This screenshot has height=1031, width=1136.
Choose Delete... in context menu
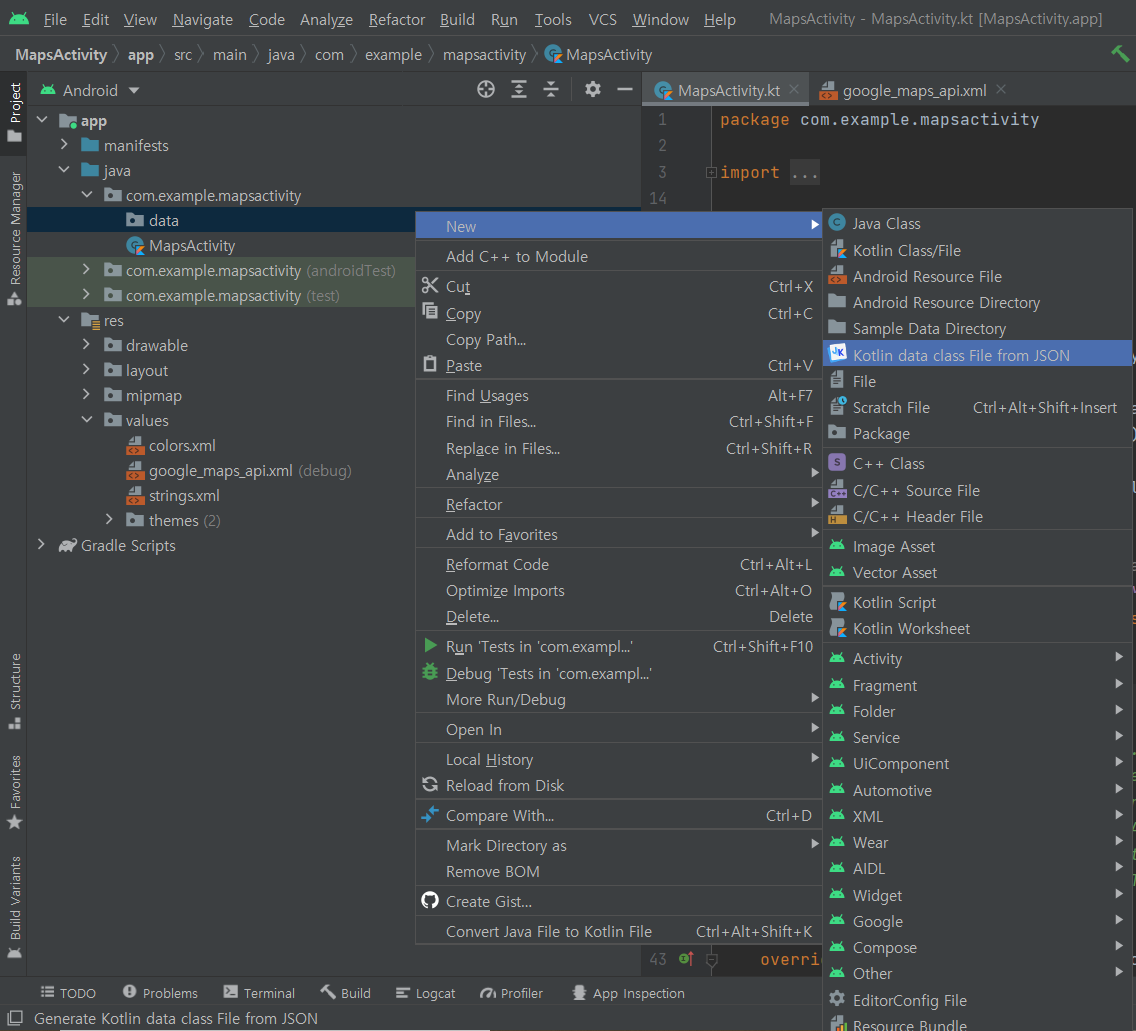(619, 616)
